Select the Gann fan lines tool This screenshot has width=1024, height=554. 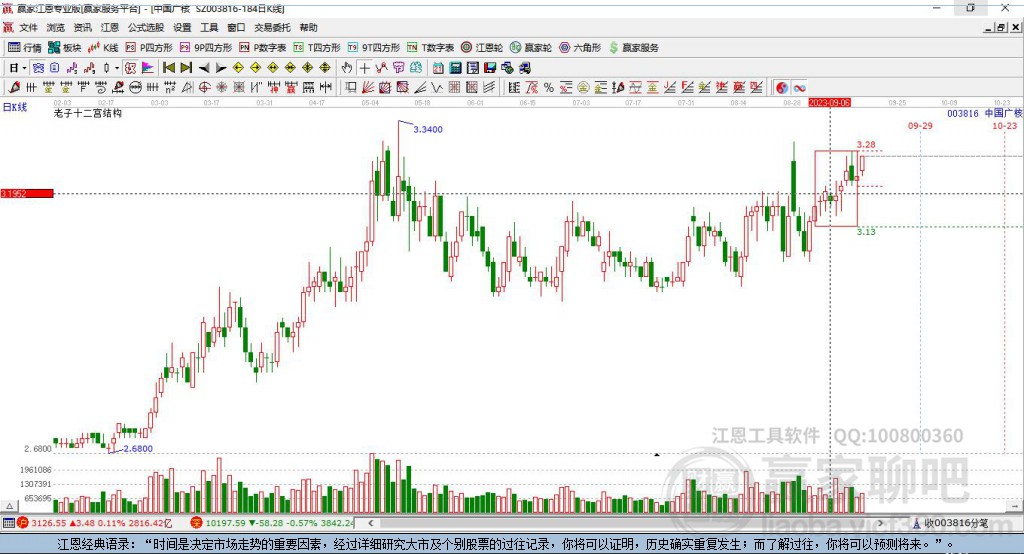click(x=368, y=88)
